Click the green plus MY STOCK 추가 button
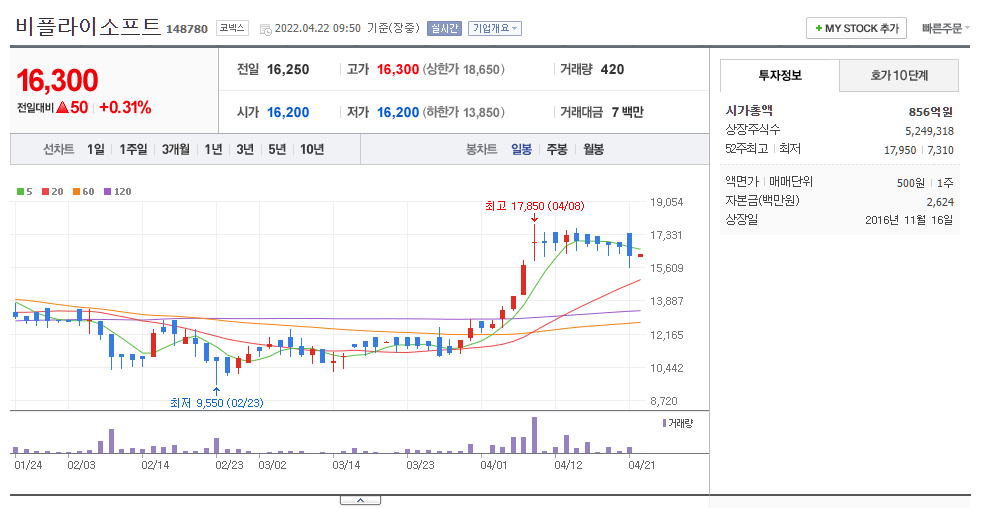The height and width of the screenshot is (508, 984). (x=856, y=28)
